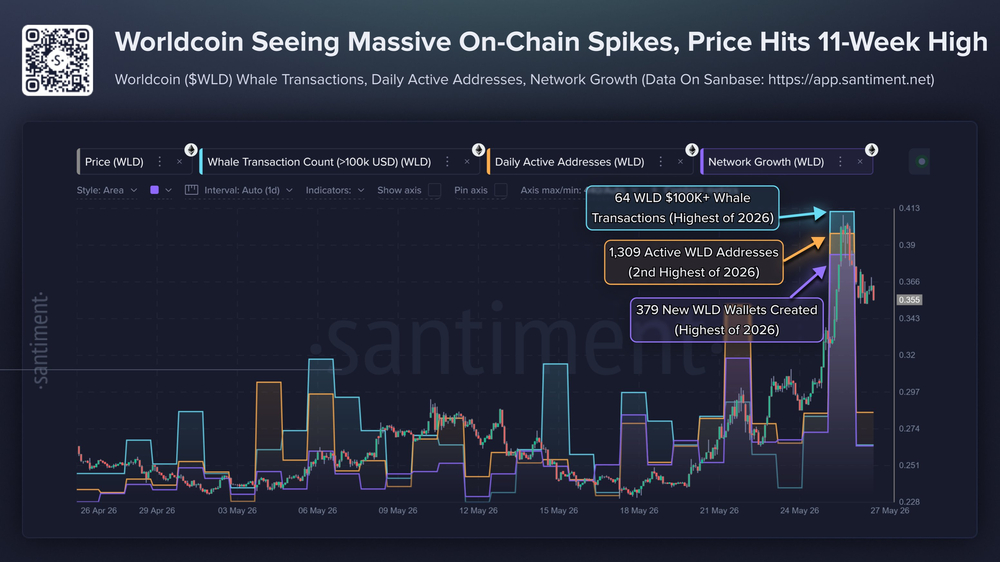Viewport: 1000px width, 562px height.
Task: Click the Ethereum badge on Network Growth
Action: 871,150
